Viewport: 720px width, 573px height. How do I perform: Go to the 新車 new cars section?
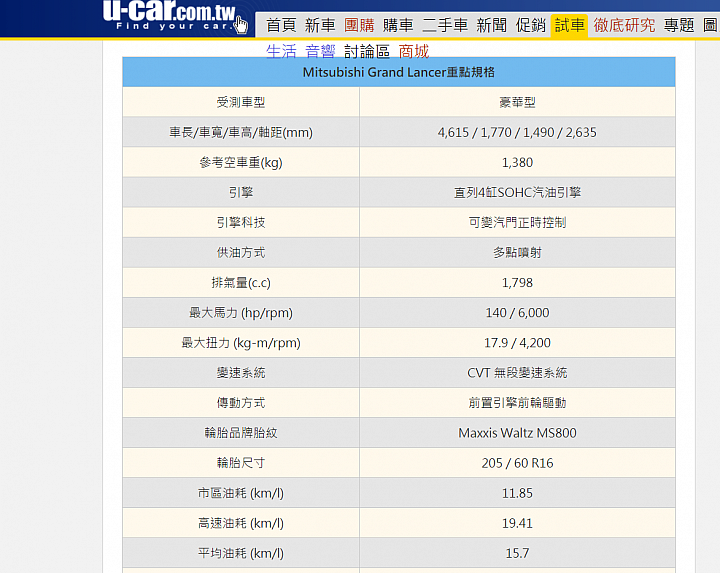click(x=320, y=25)
